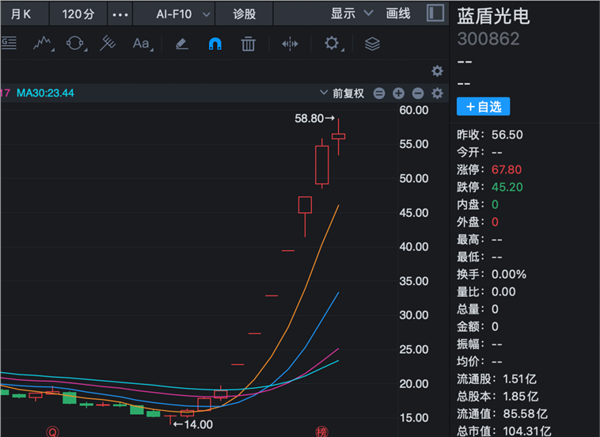Screen dimensions: 600x437
Task: Click the 总市值 104.31亿 value
Action: (527, 431)
